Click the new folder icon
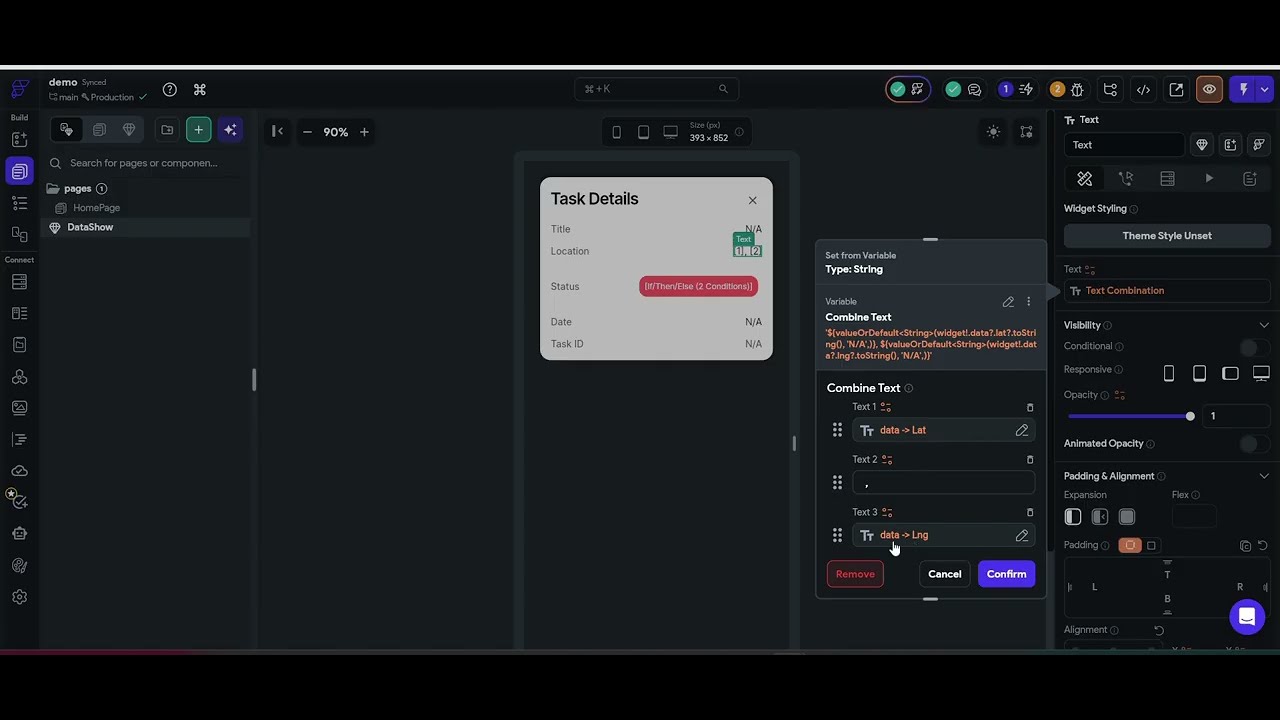Image resolution: width=1280 pixels, height=720 pixels. tap(167, 130)
